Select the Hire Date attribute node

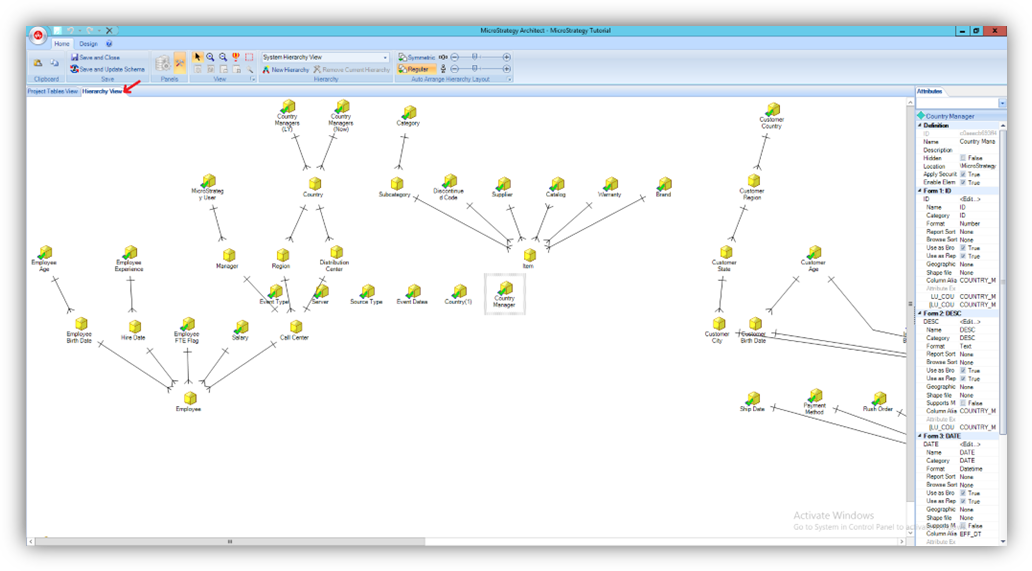tap(134, 330)
